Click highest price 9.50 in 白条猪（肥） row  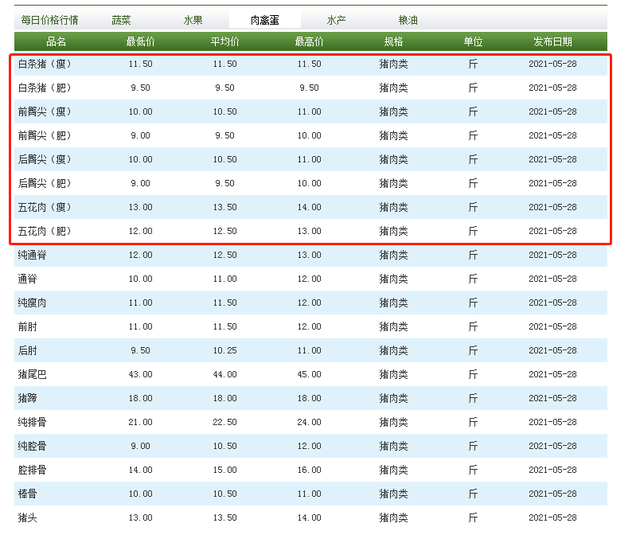pyautogui.click(x=309, y=88)
